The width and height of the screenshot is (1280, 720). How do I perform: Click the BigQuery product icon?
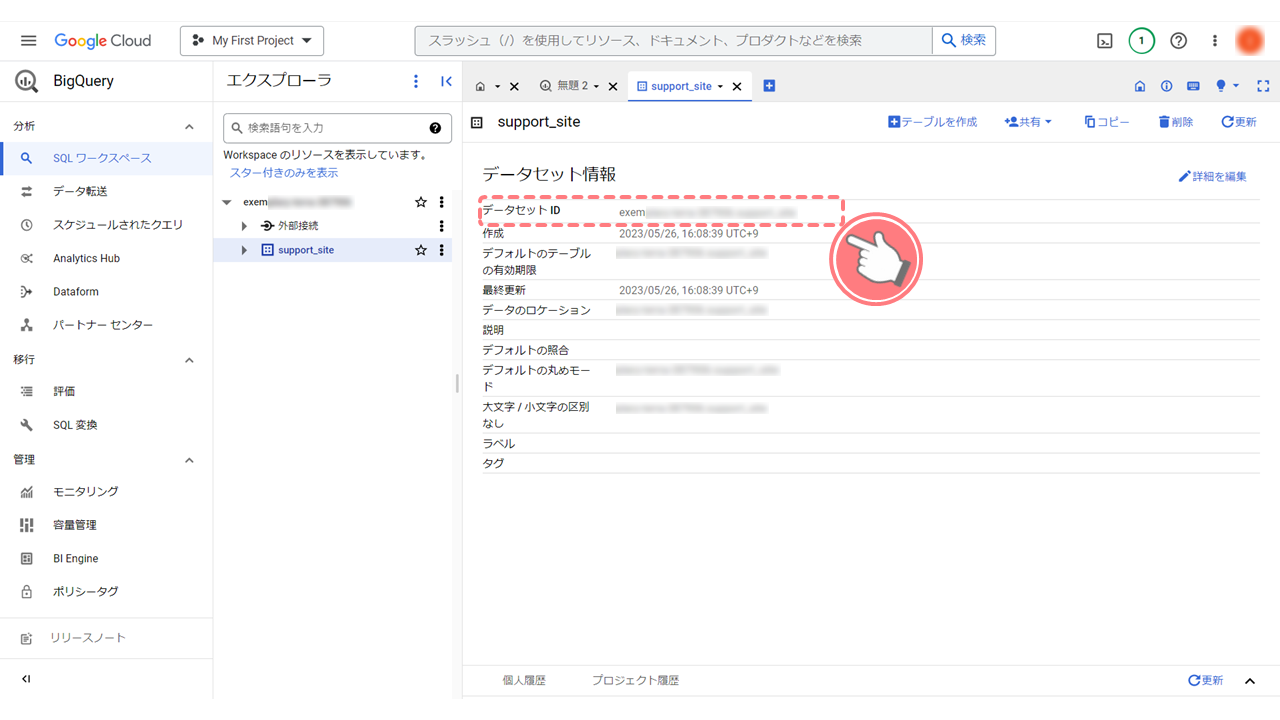[x=27, y=81]
